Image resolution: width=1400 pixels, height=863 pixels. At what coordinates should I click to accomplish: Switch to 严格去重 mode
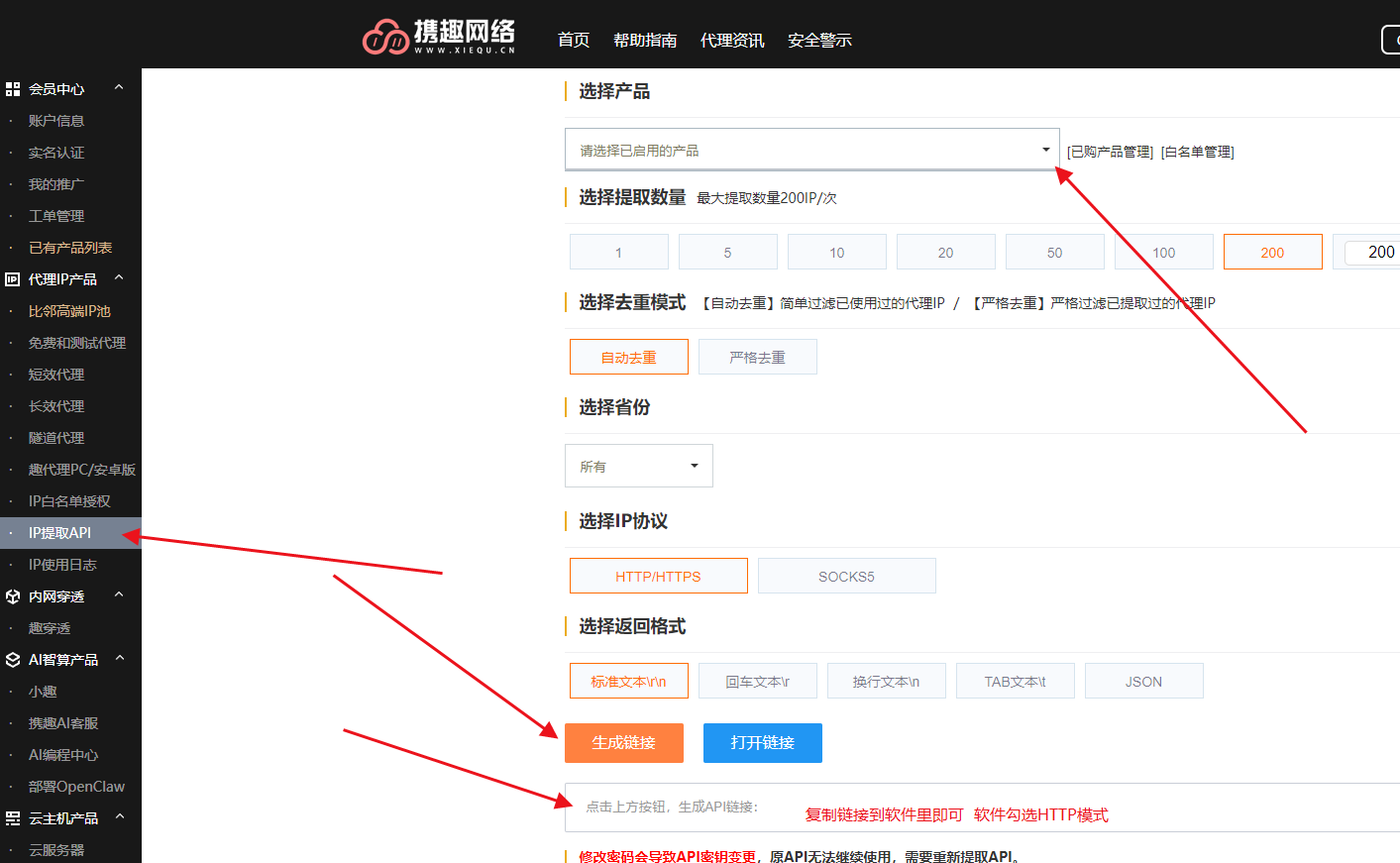click(x=757, y=356)
